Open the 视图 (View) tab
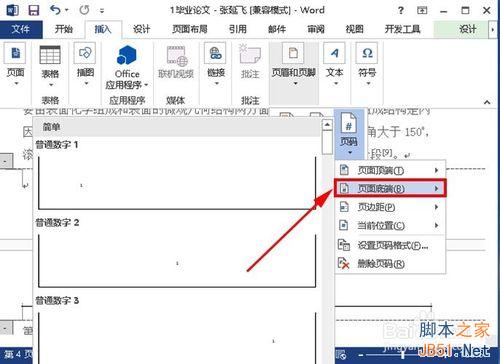Viewport: 500px width, 364px height. click(354, 29)
